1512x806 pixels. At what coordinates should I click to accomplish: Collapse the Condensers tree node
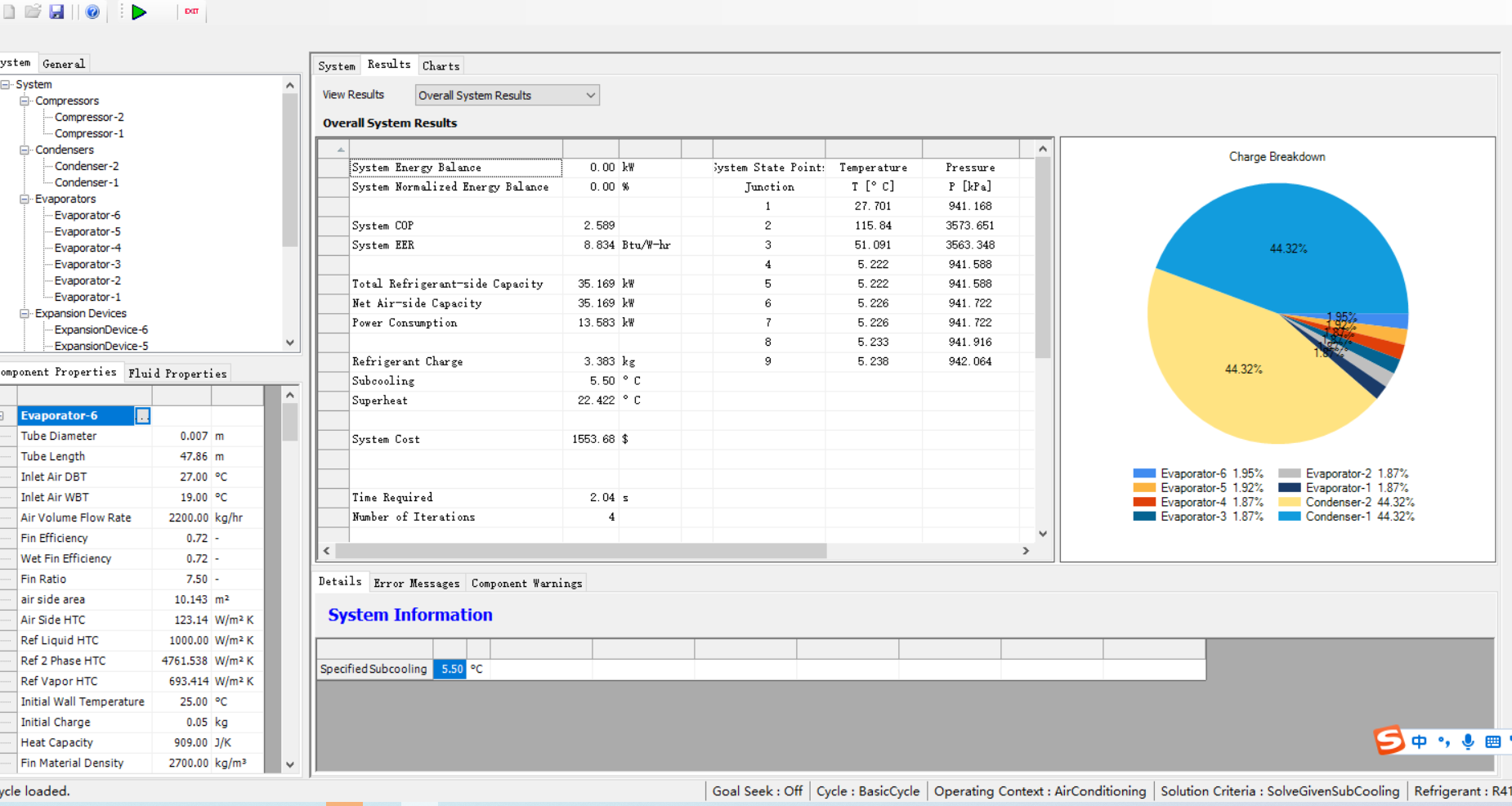[25, 150]
